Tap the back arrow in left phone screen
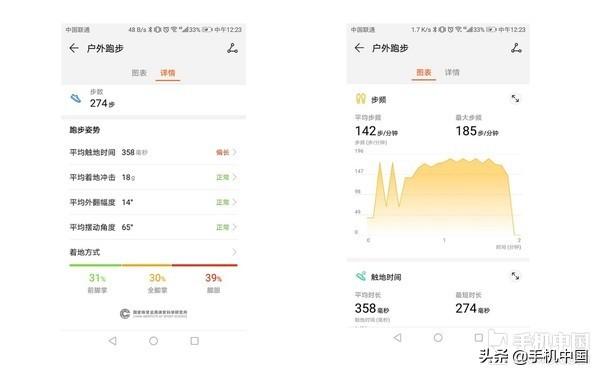The height and width of the screenshot is (375, 600). [x=74, y=48]
